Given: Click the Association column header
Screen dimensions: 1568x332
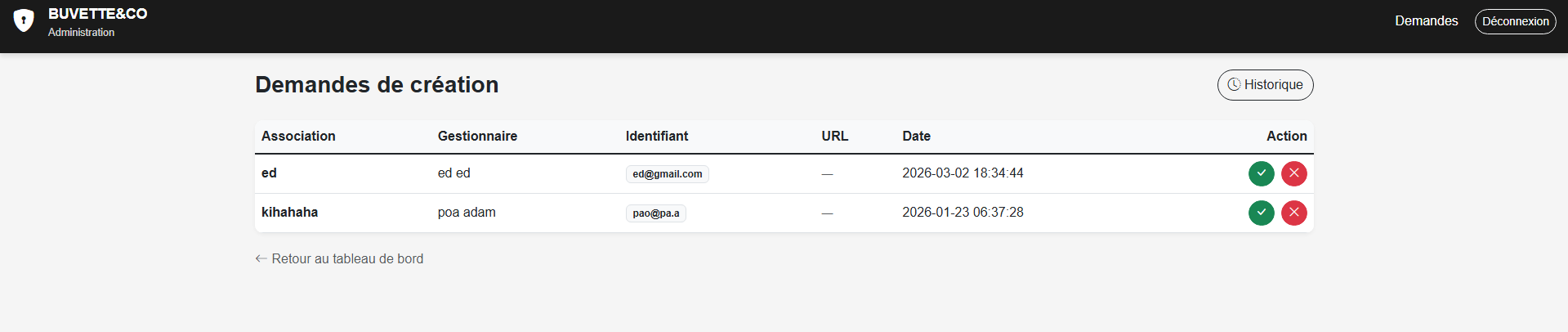Looking at the screenshot, I should 298,137.
